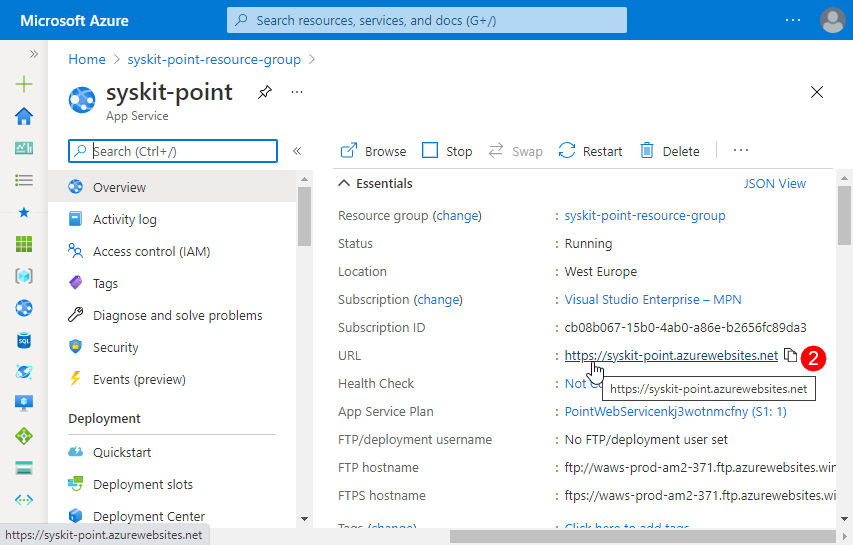Image resolution: width=853 pixels, height=545 pixels.
Task: Pin syskit-point to dashboard
Action: tap(264, 92)
